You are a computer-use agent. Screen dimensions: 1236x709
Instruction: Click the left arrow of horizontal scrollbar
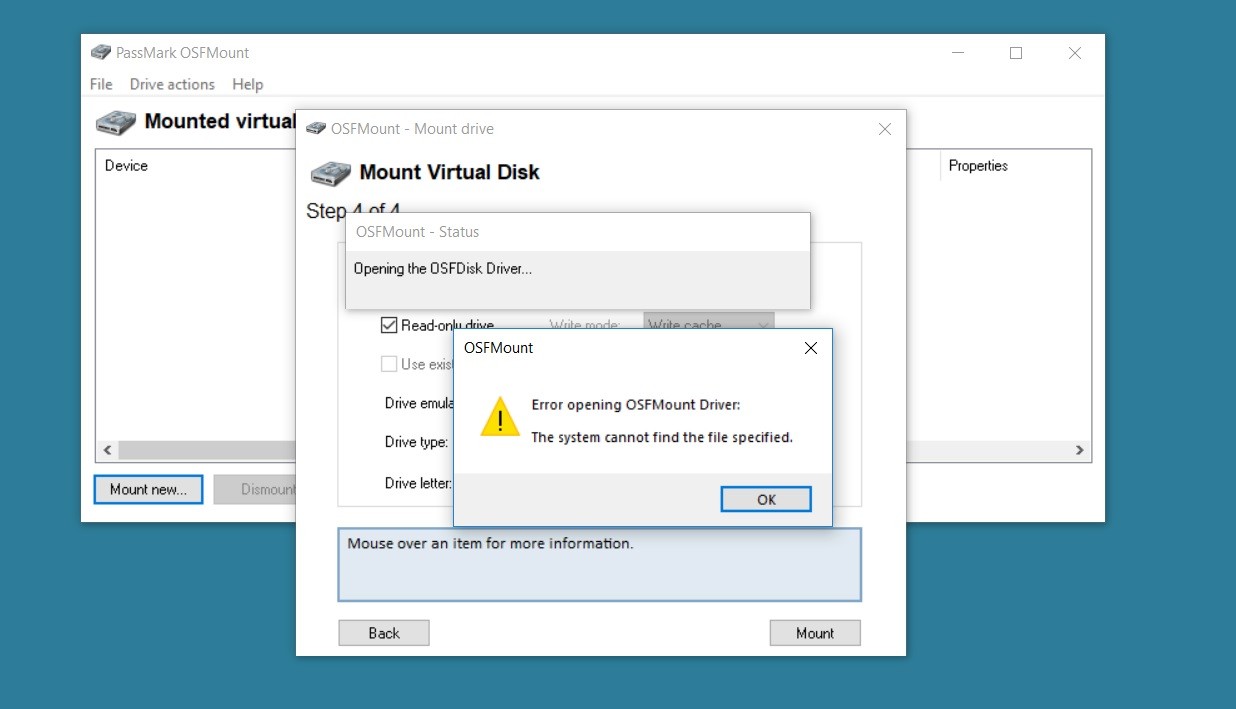[107, 450]
